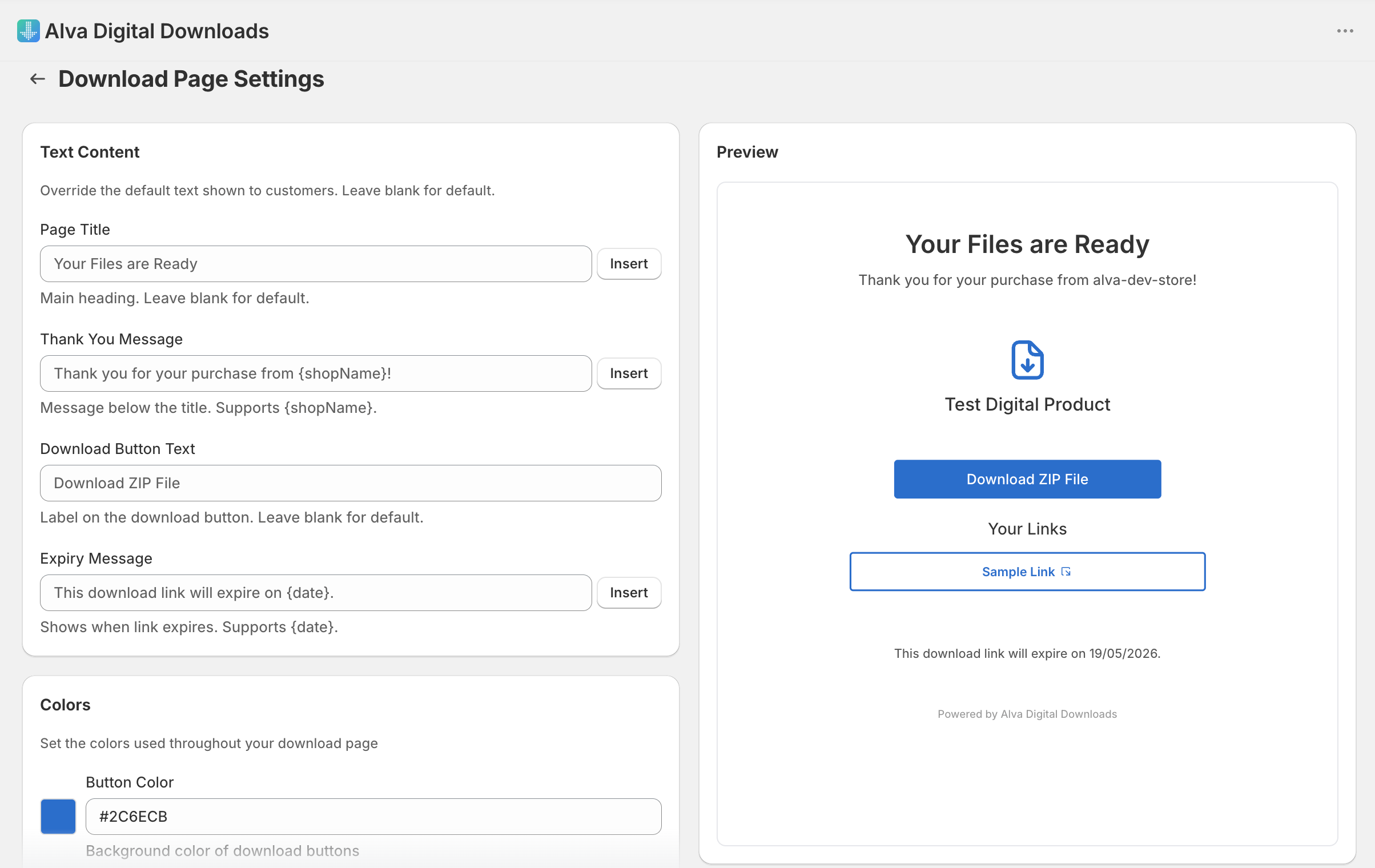
Task: Go back using the arrow beside Download Page Settings
Action: (x=38, y=79)
